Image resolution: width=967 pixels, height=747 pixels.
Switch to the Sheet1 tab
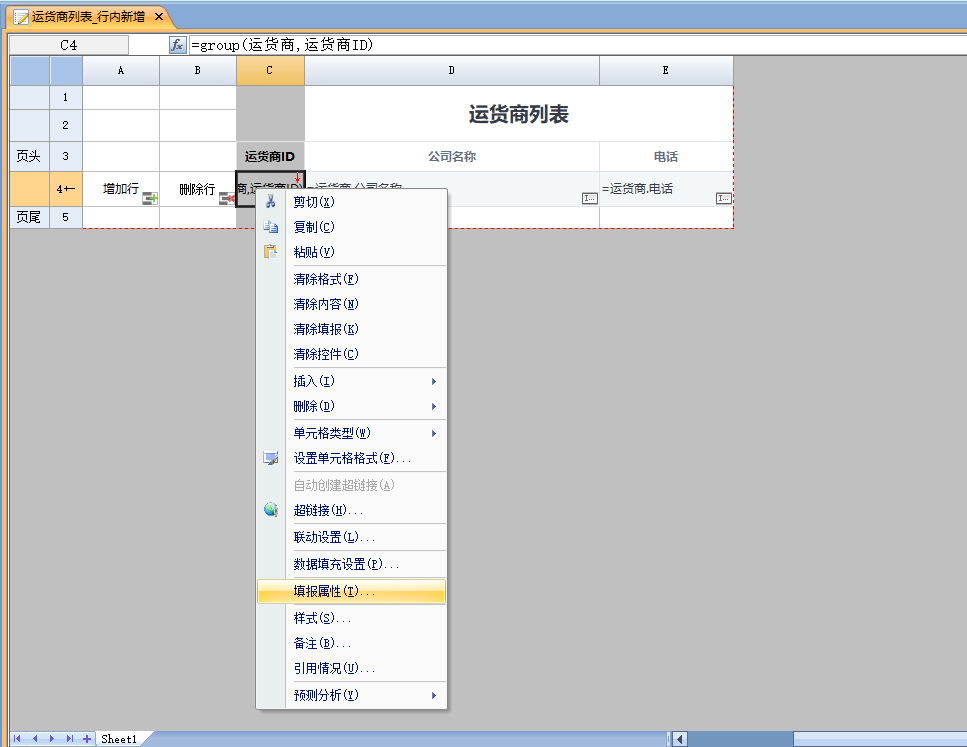(118, 739)
